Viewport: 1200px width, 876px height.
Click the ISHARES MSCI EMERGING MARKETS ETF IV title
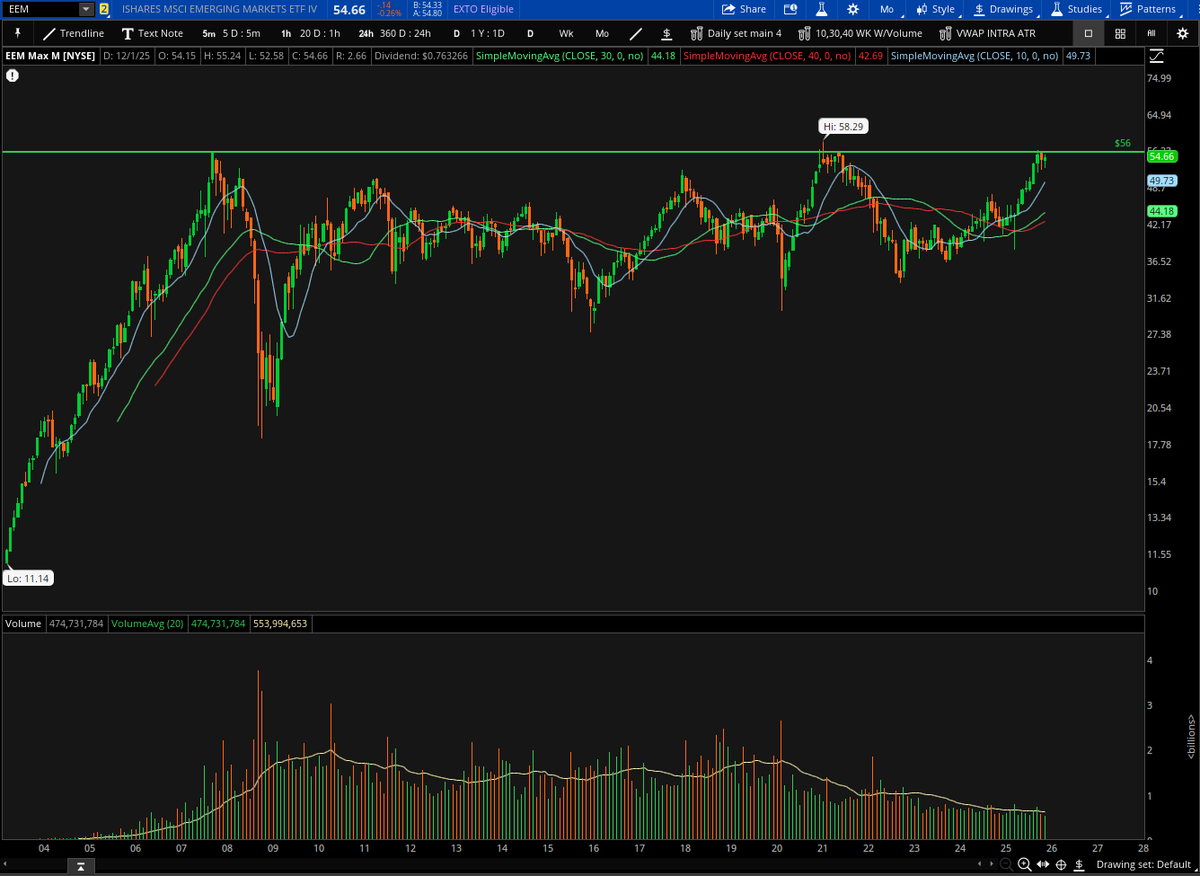pos(219,9)
